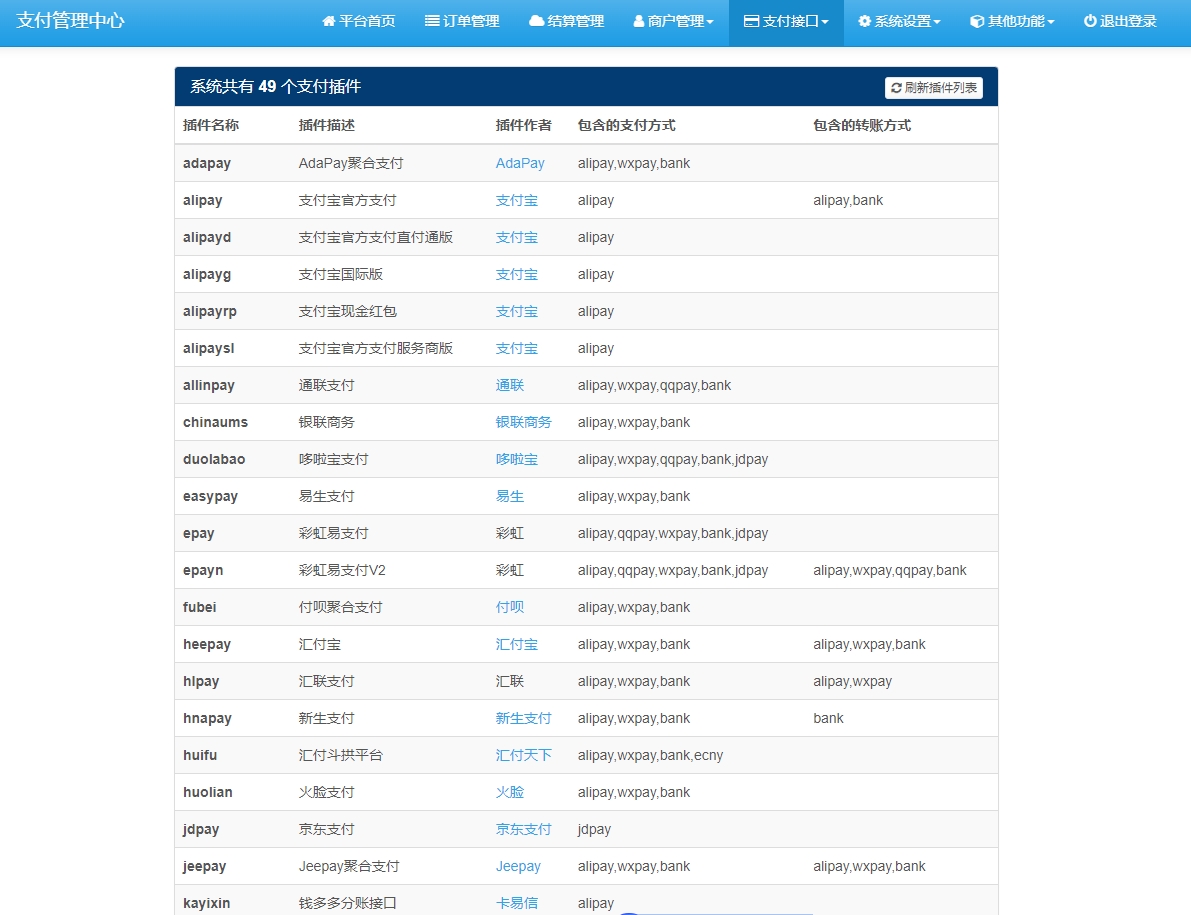Open the 平台首页 menu item
Screen dimensions: 1191x915
pos(359,21)
